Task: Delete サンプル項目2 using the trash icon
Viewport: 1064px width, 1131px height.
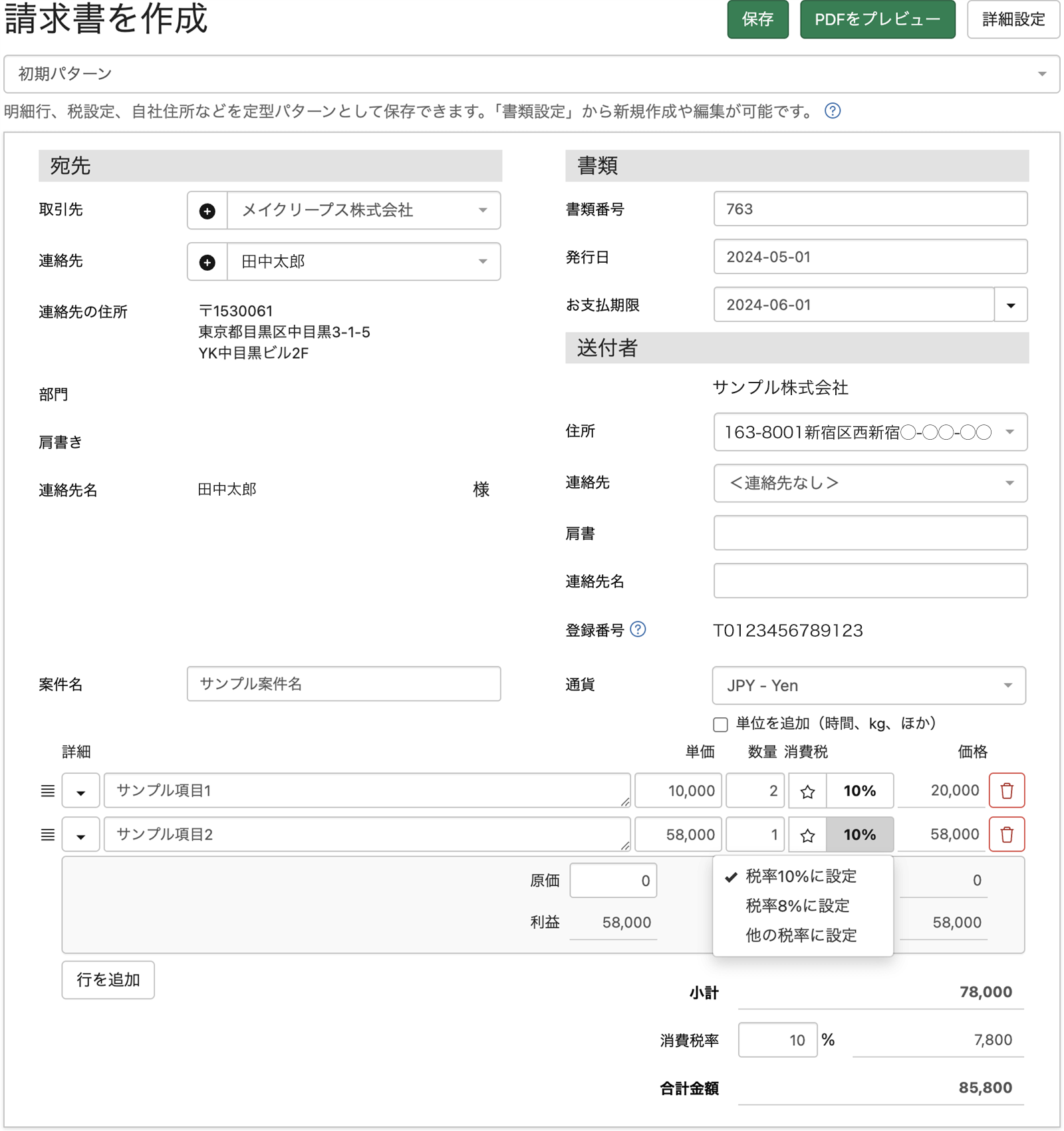Action: [x=1007, y=834]
